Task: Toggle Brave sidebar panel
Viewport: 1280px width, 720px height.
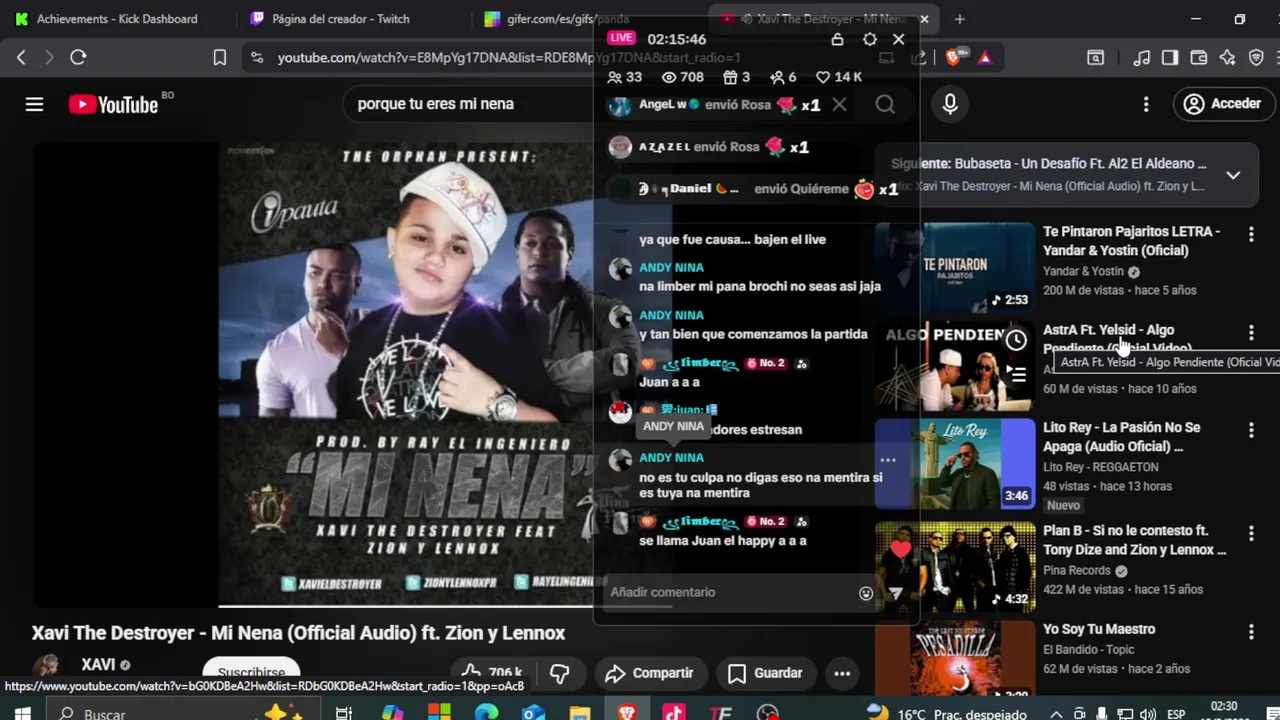Action: 1169,58
